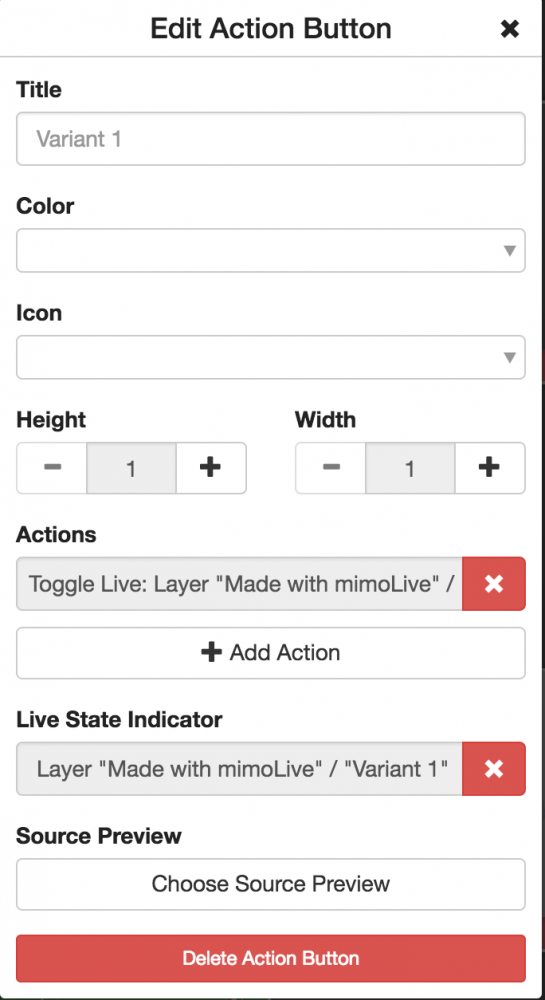The width and height of the screenshot is (545, 1000).
Task: Click the Color dropdown arrow
Action: click(x=509, y=251)
